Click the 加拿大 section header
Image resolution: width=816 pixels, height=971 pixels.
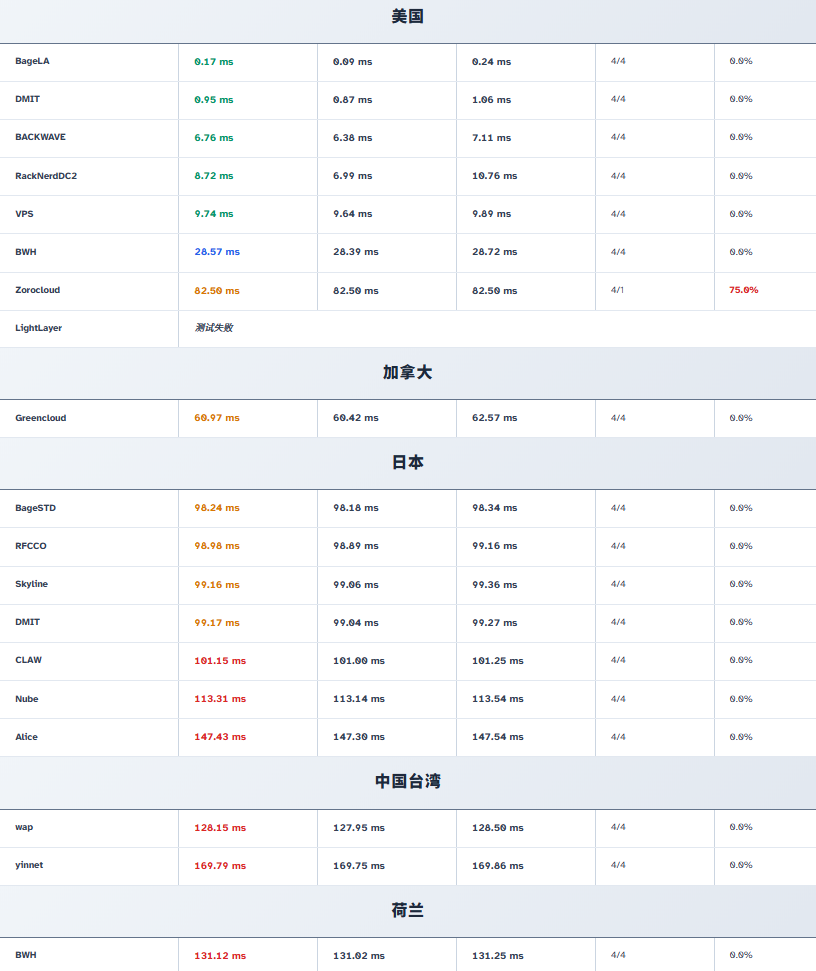pos(408,373)
